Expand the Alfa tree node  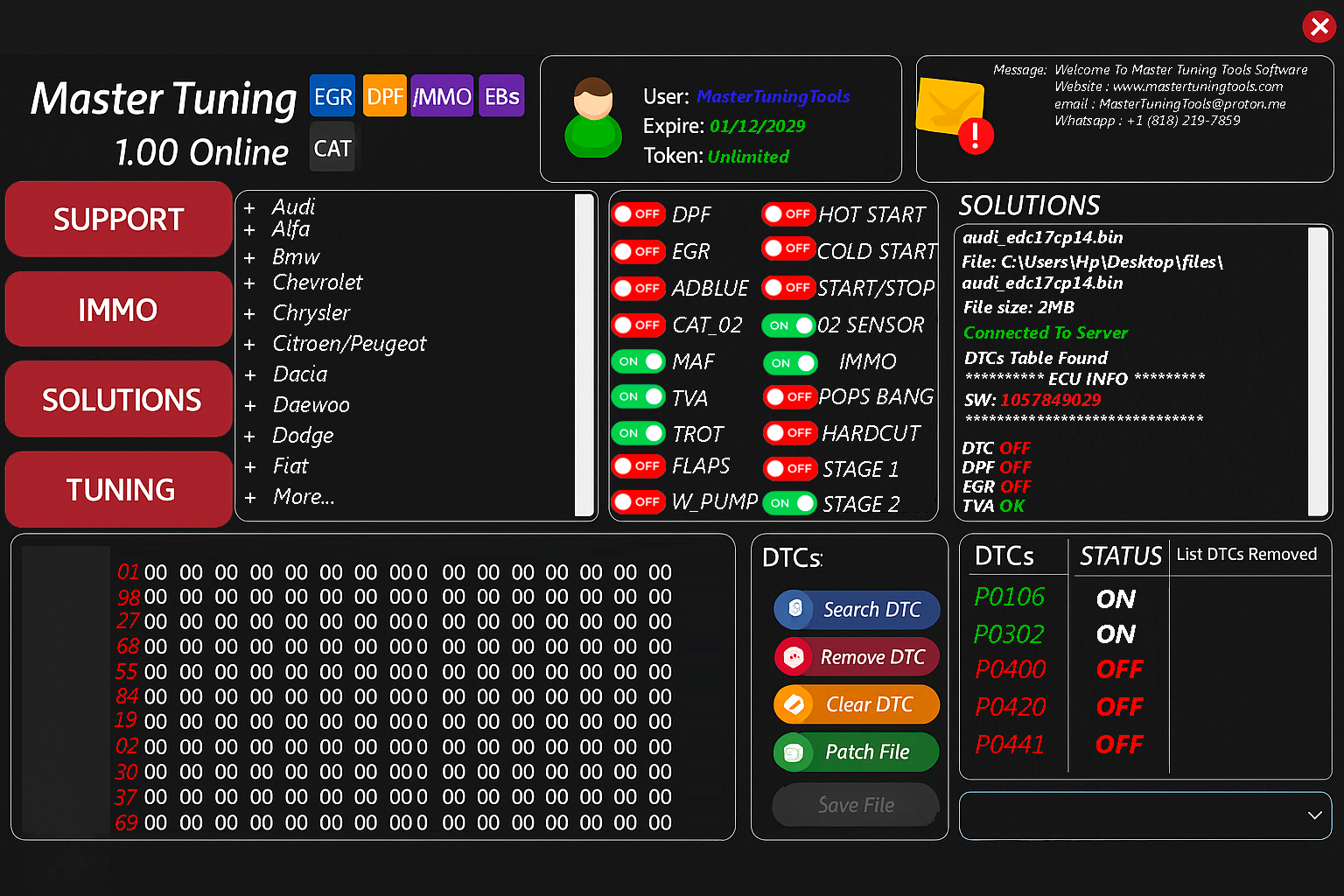pos(249,230)
